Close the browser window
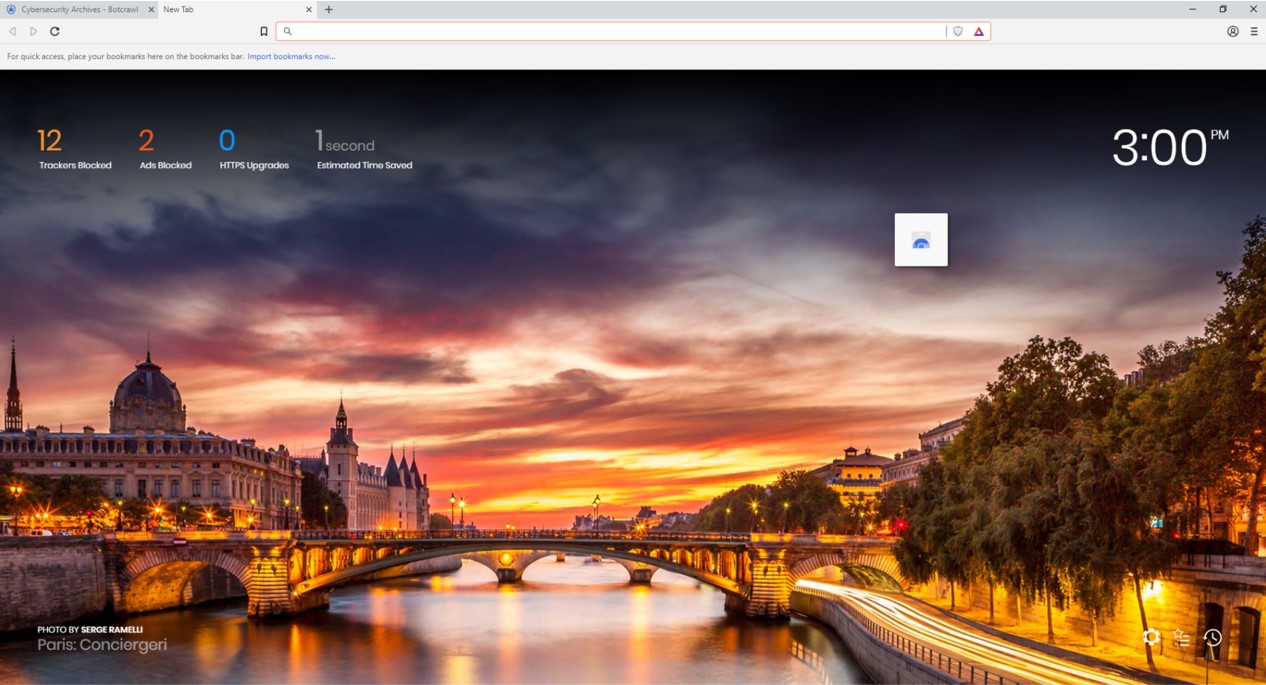The height and width of the screenshot is (685, 1266). (x=1253, y=9)
